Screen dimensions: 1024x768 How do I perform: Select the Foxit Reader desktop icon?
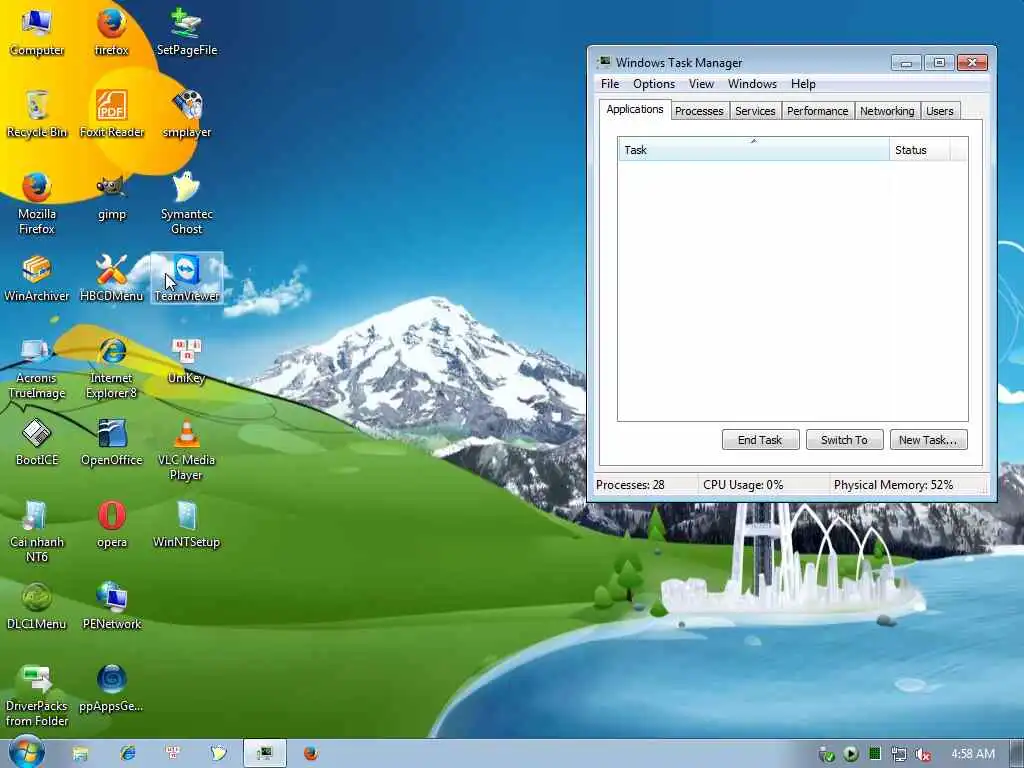(x=112, y=114)
